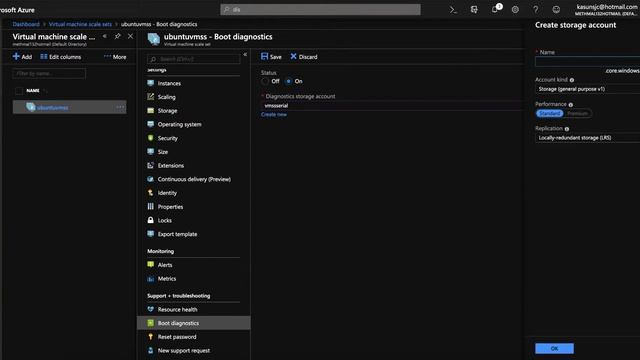The image size is (640, 360).
Task: Click the vmssserial storage account field
Action: [392, 106]
